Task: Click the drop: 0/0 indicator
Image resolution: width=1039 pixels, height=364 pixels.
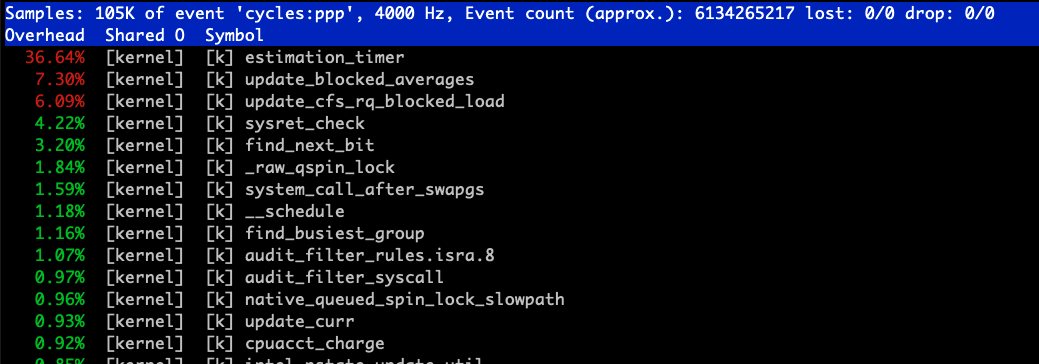Action: (950, 13)
